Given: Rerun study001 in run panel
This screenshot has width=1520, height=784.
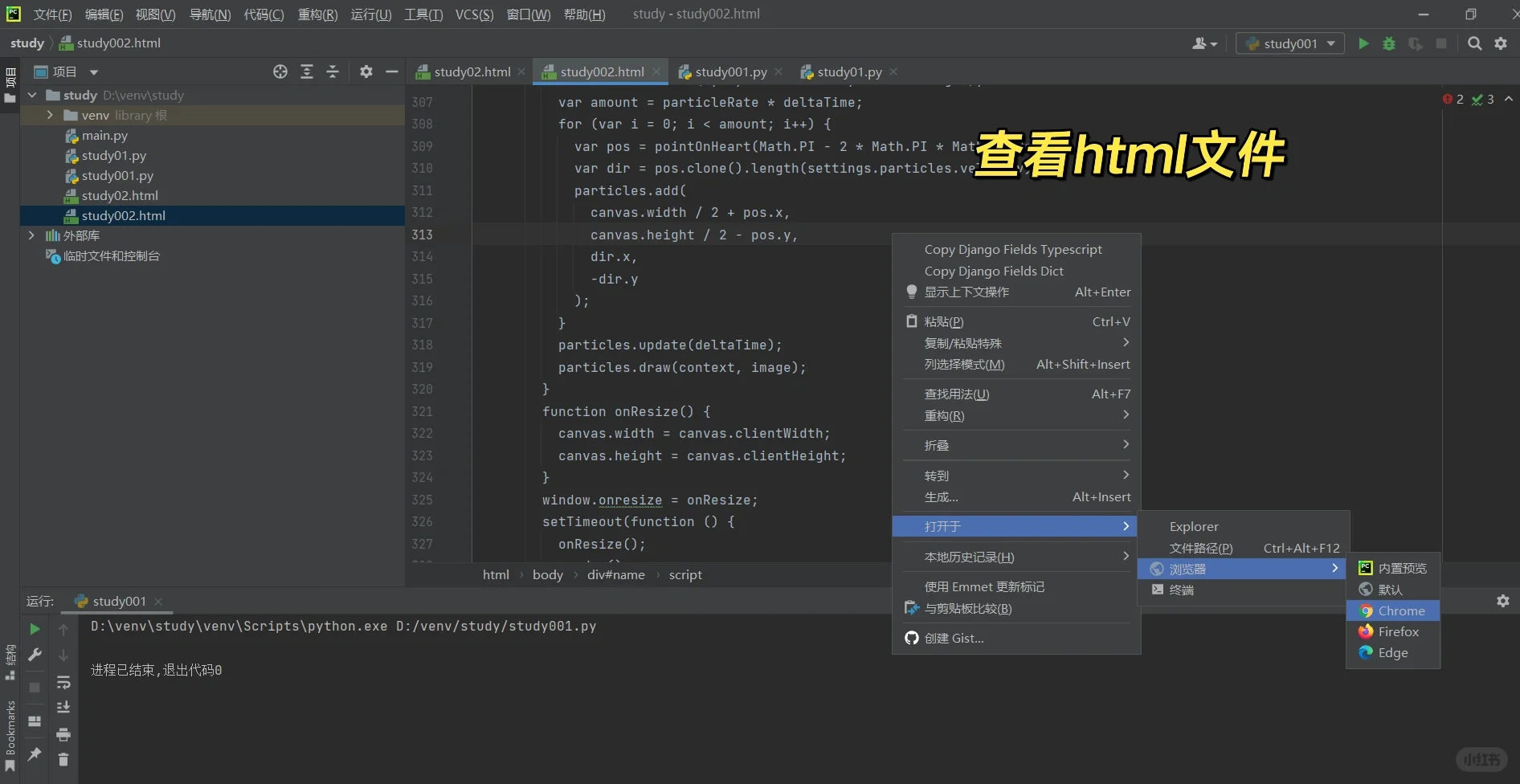Looking at the screenshot, I should 35,629.
